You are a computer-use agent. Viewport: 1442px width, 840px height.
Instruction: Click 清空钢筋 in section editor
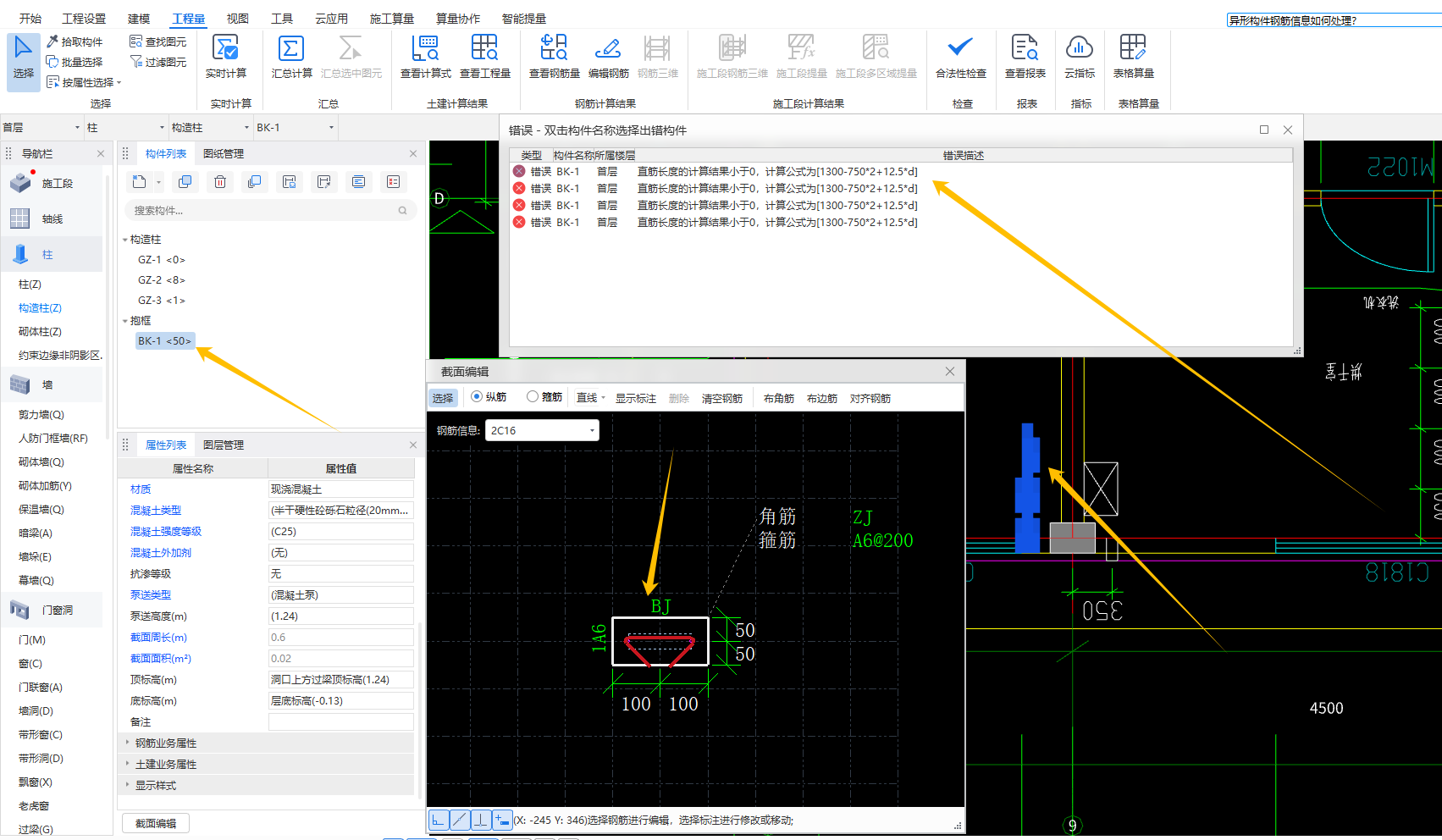pyautogui.click(x=722, y=398)
